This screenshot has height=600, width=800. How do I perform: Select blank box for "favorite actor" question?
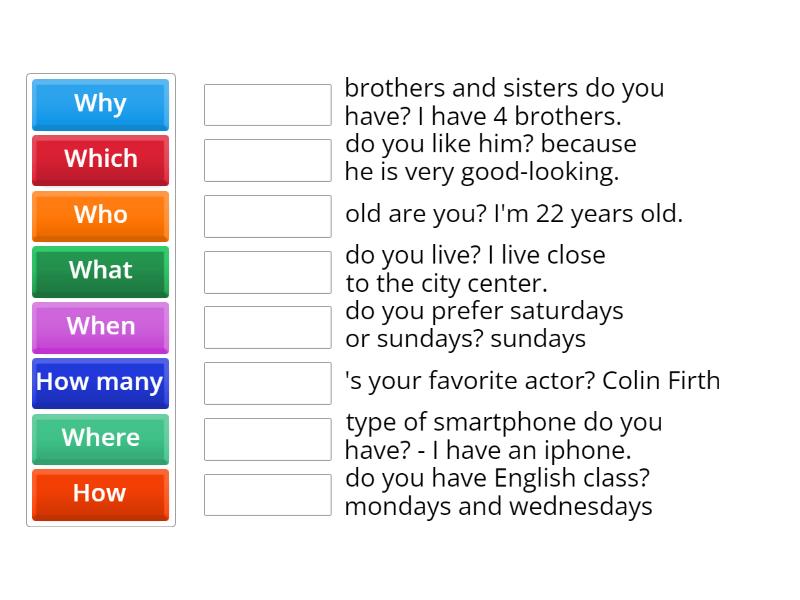(x=267, y=383)
